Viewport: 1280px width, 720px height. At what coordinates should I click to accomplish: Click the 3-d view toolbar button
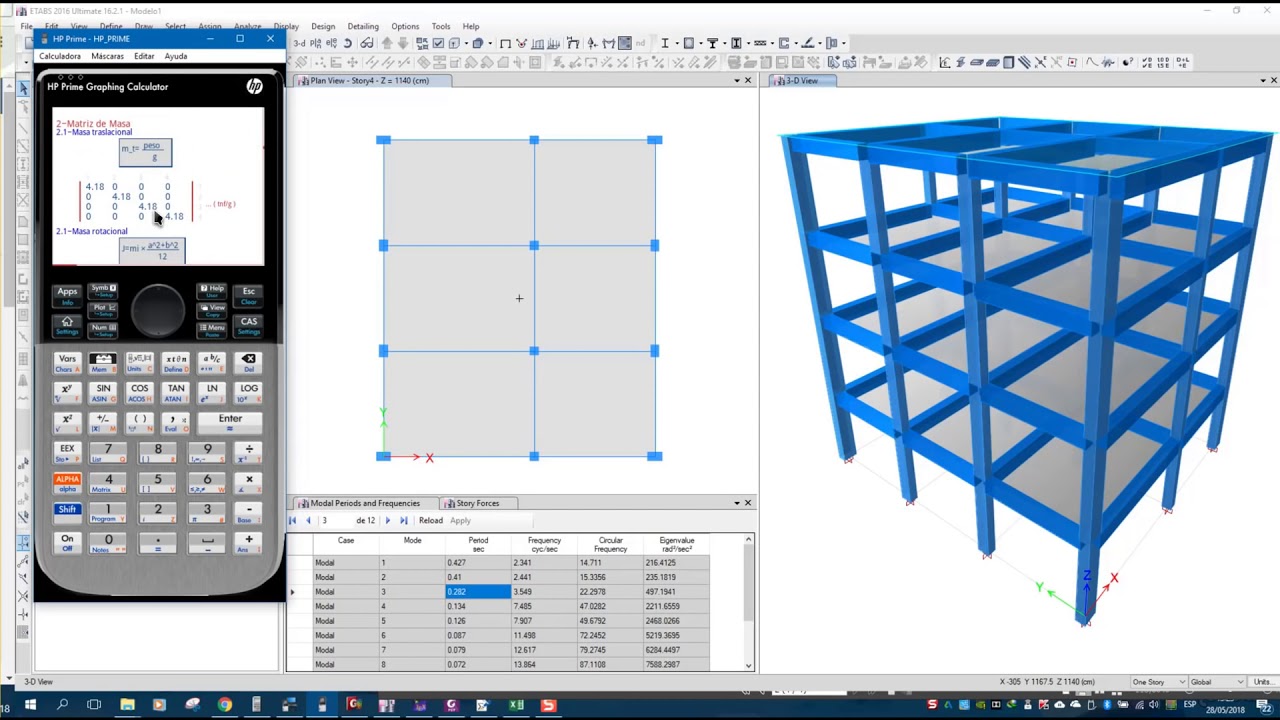coord(299,43)
